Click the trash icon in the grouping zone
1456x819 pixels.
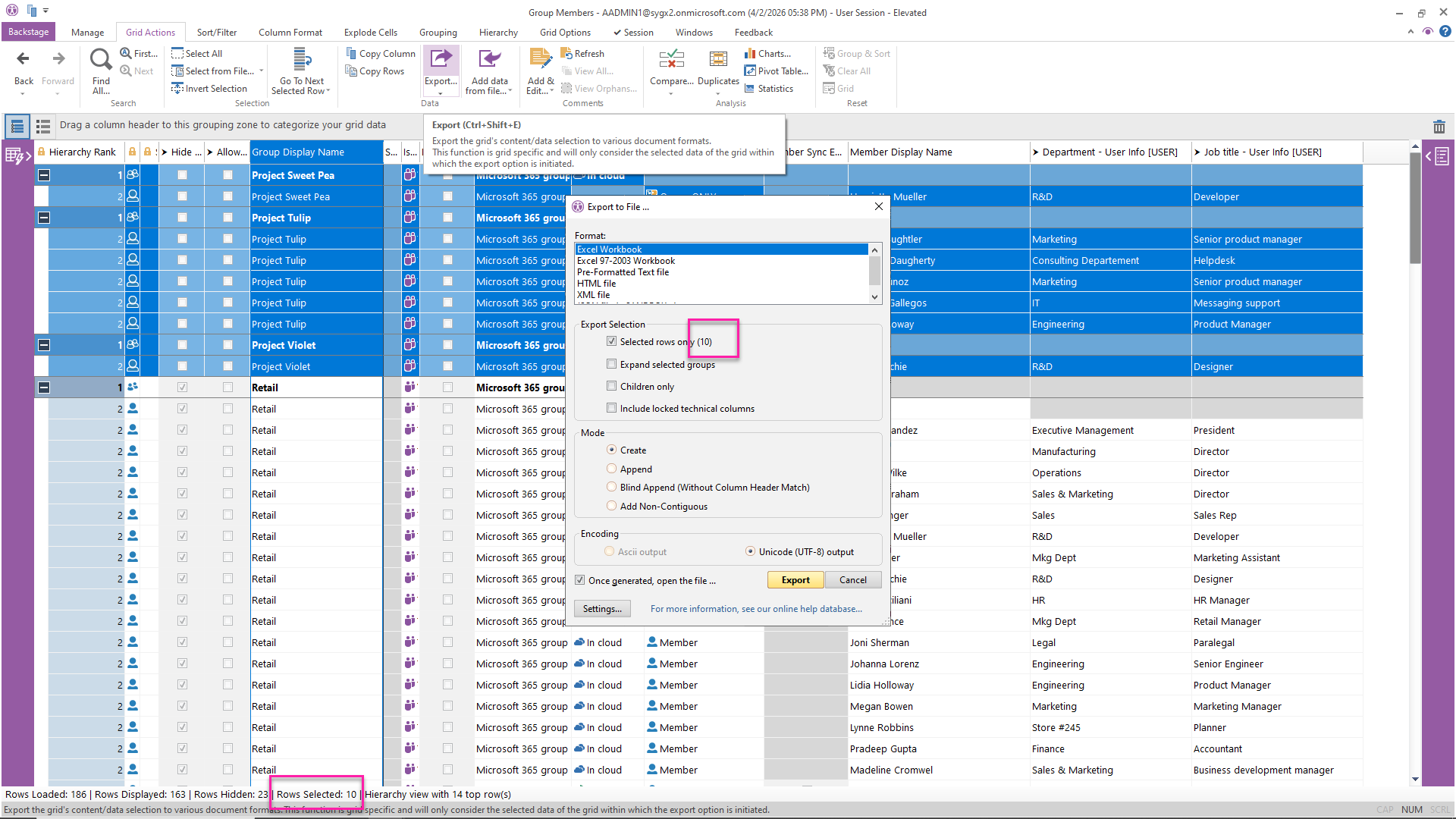(1439, 127)
